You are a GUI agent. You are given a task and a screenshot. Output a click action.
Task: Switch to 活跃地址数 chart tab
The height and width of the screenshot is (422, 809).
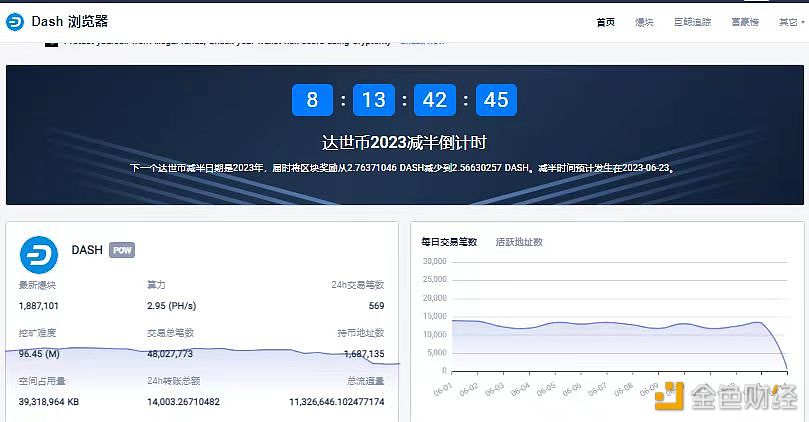(x=519, y=242)
